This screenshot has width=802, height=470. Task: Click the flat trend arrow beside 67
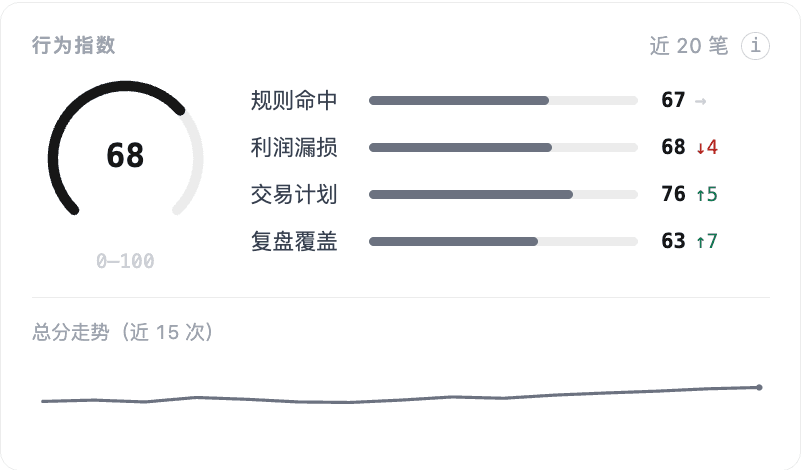(x=700, y=101)
